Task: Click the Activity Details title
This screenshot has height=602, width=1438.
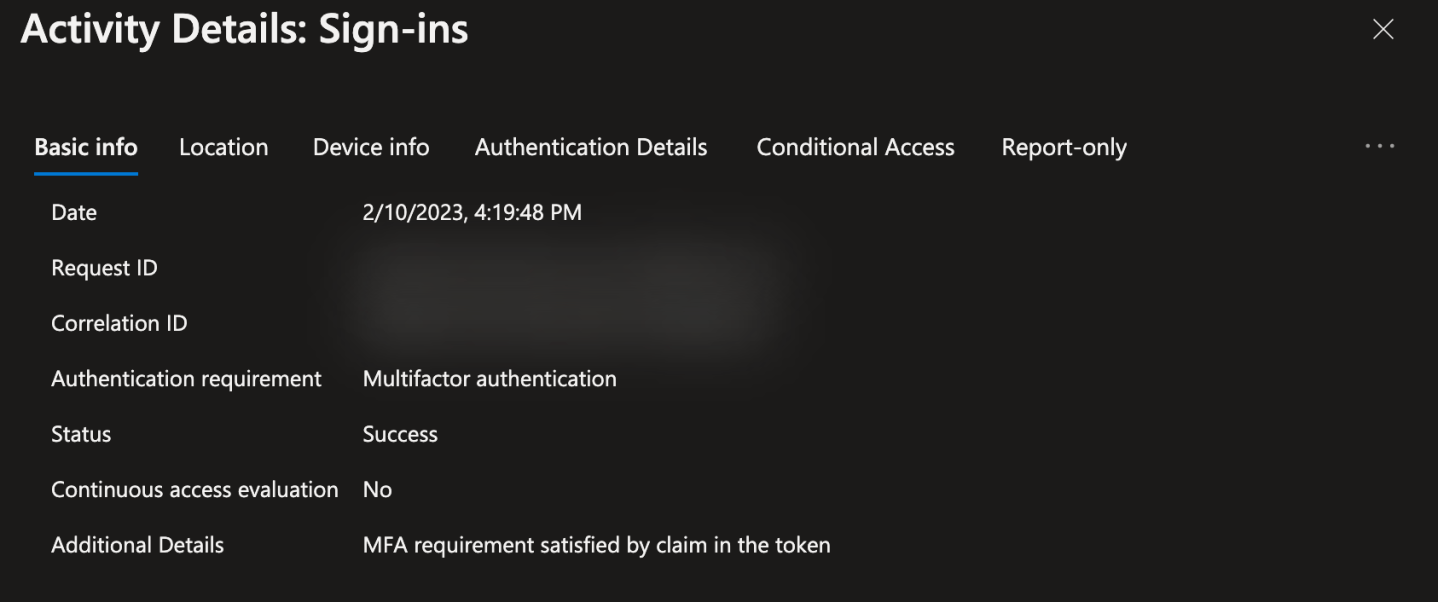Action: pyautogui.click(x=244, y=29)
